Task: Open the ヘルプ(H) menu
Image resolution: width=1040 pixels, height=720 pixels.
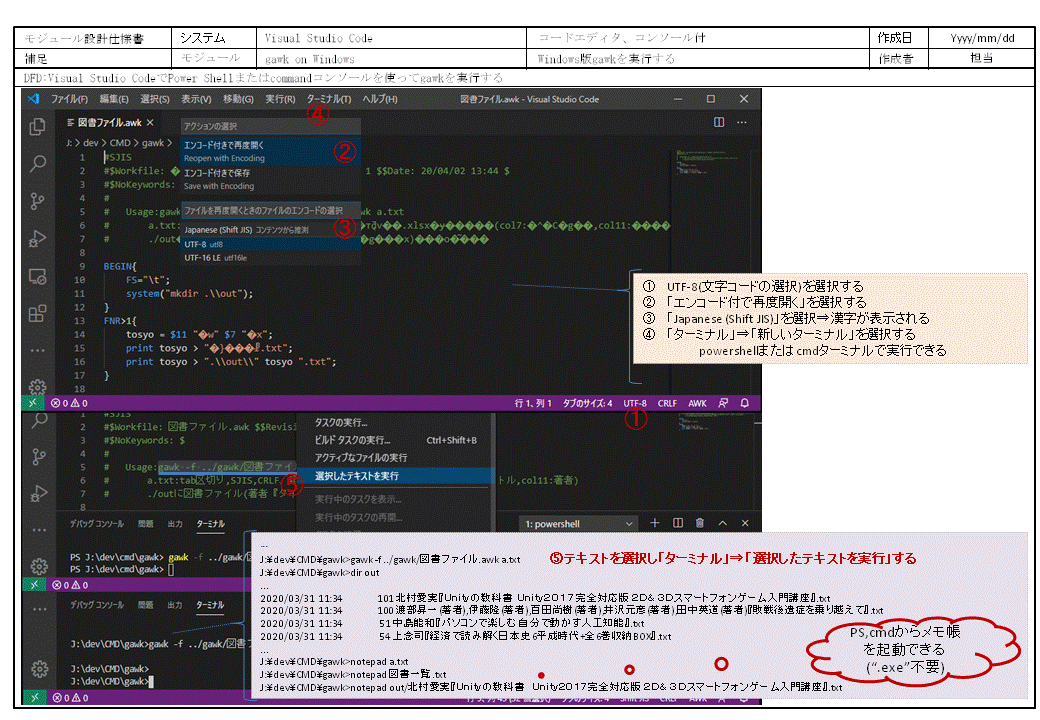Action: [x=379, y=99]
